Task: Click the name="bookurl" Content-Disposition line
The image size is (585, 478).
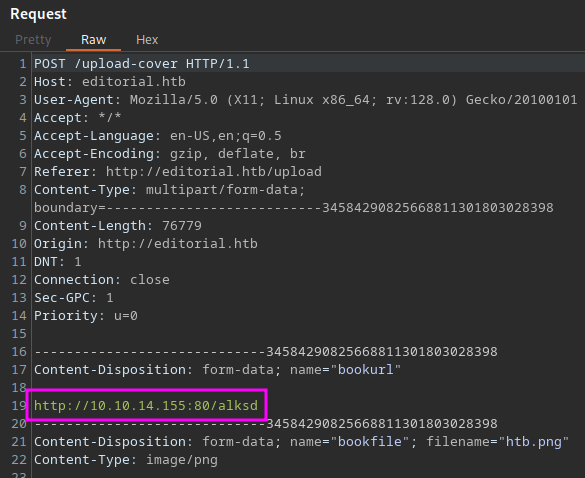Action: [x=218, y=369]
